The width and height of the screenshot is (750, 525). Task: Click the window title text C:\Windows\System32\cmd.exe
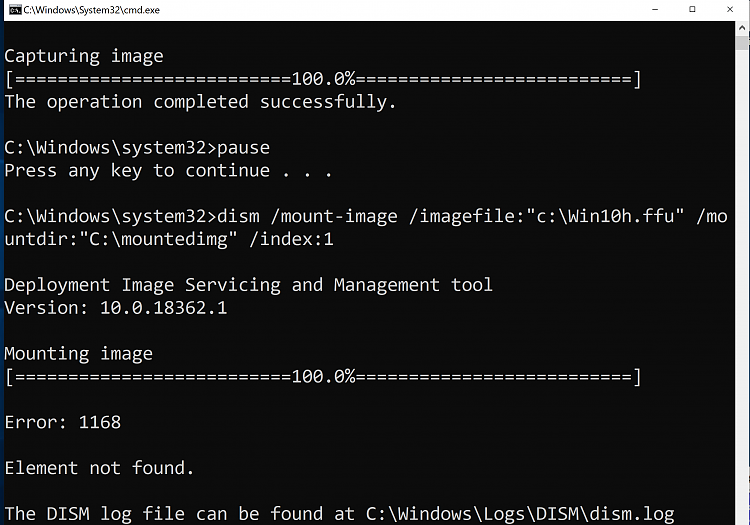click(x=91, y=10)
